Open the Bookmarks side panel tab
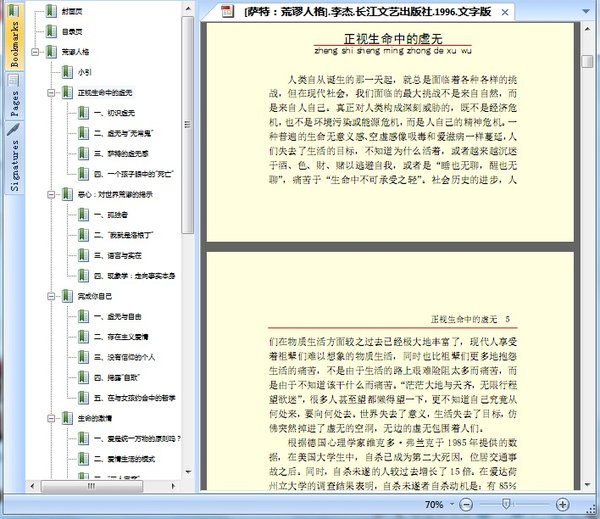The image size is (600, 519). (14, 42)
